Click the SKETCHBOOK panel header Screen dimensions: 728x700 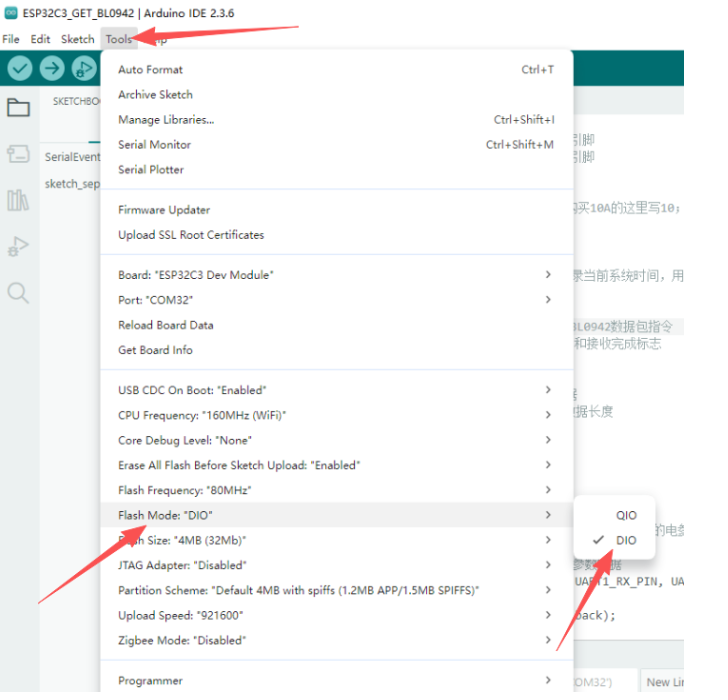tap(76, 102)
